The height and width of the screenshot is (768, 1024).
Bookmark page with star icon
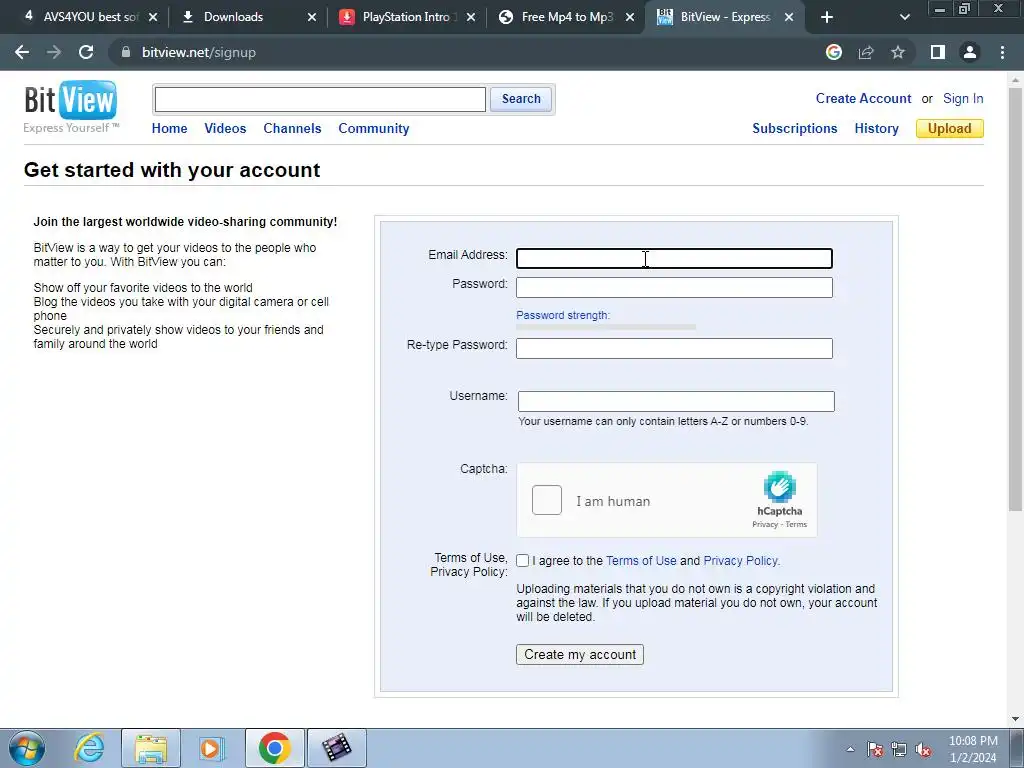(x=898, y=52)
